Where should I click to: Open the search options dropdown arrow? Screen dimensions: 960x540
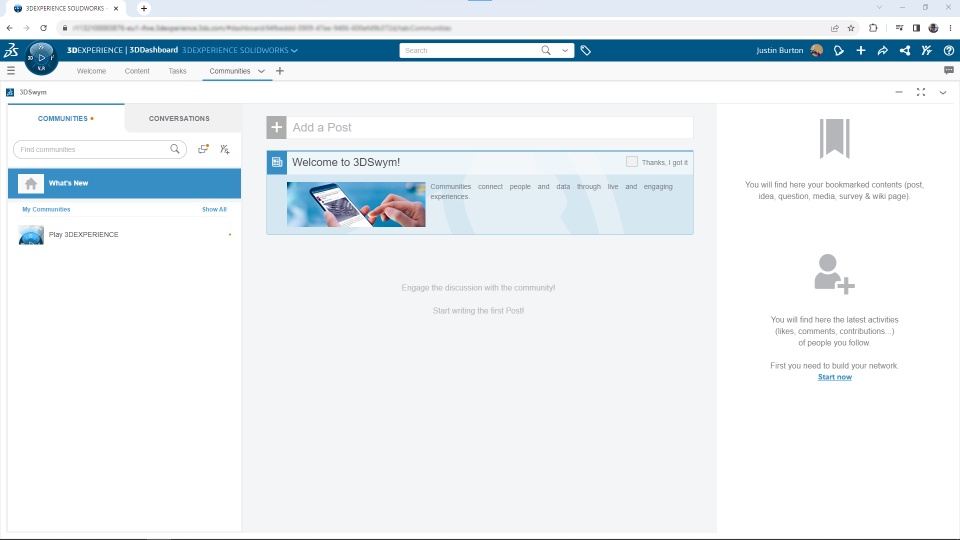564,50
